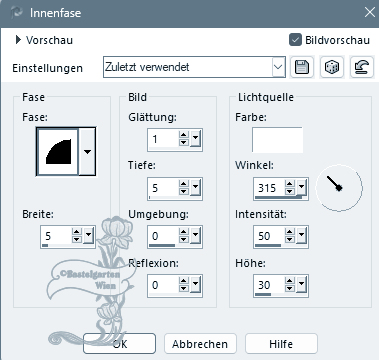Image resolution: width=379 pixels, height=360 pixels.
Task: Open the Intensität slider popup arrow
Action: coord(302,236)
